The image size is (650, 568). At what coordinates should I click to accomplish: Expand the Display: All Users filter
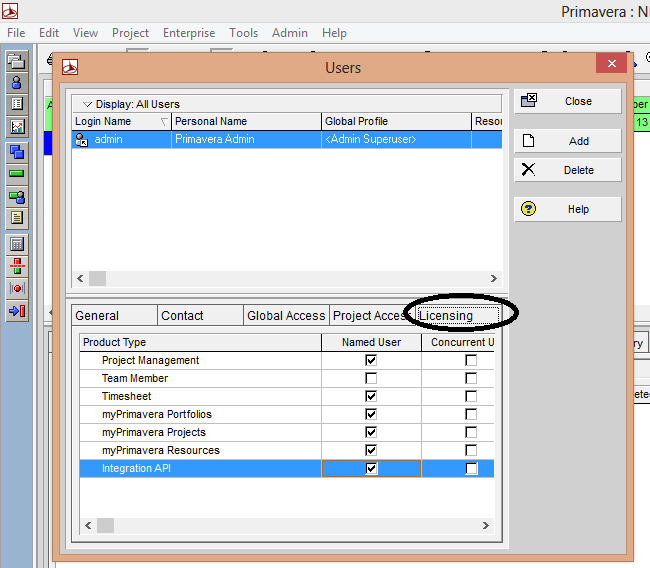tap(87, 104)
